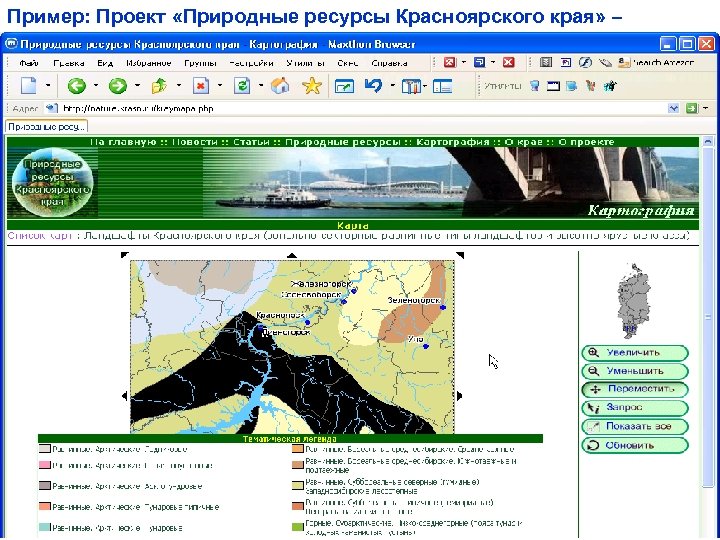This screenshot has height=540, width=720.
Task: Click the black window utility icon
Action: coord(553,86)
